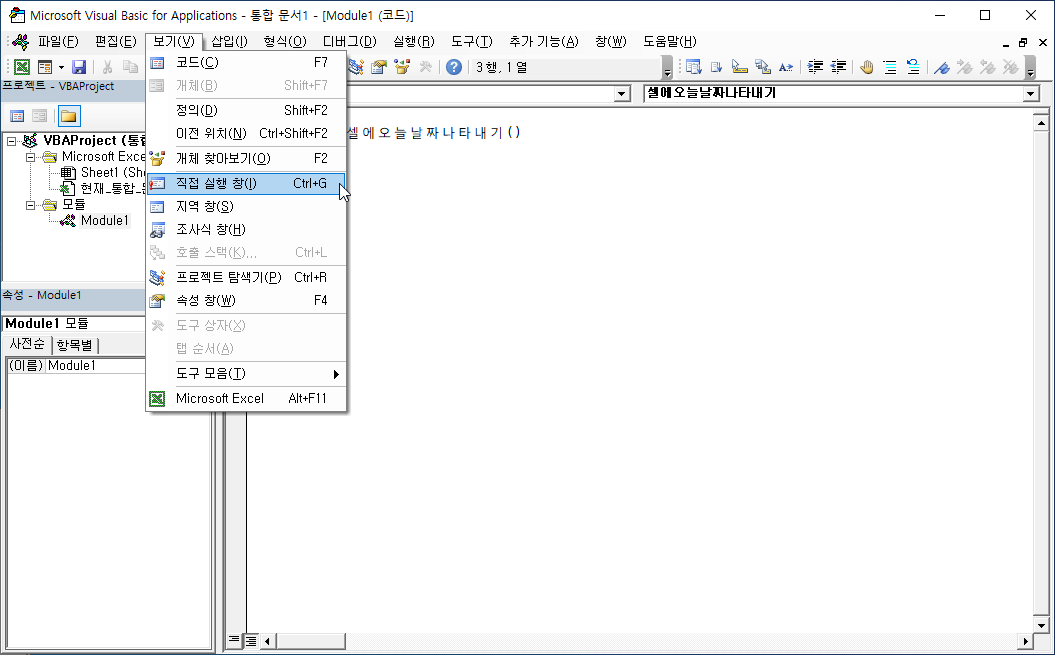Viewport: 1055px width, 655px height.
Task: Choose 직접 실행 창(I) menu entry
Action: [x=246, y=183]
